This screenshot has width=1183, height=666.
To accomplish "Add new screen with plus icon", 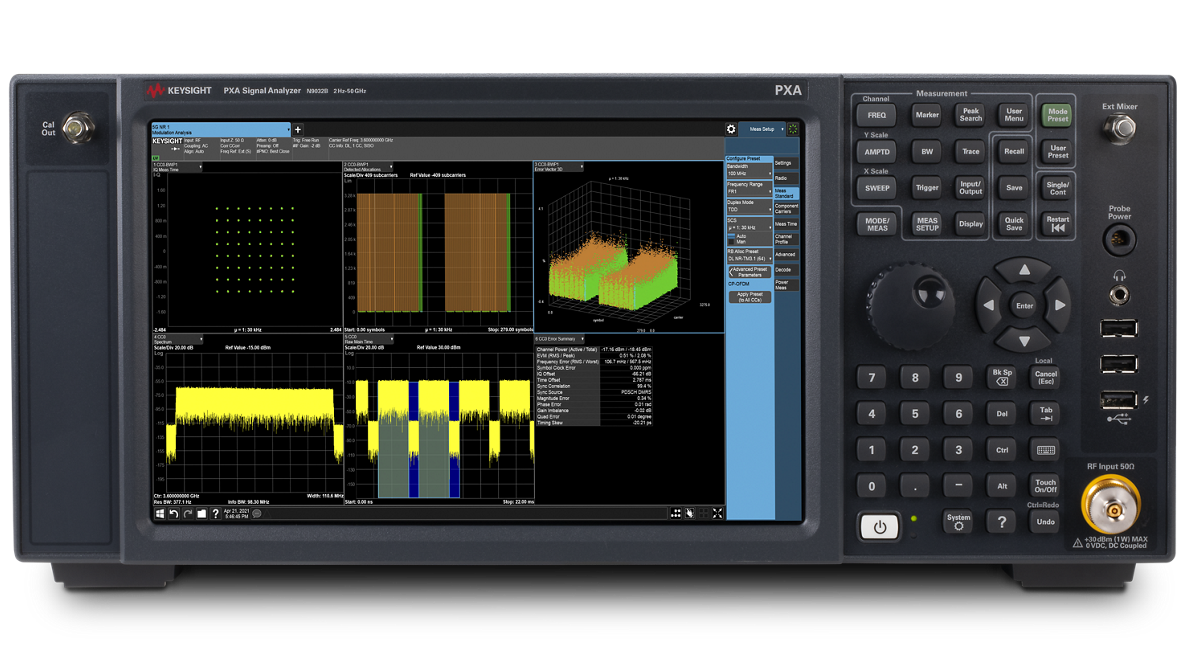I will pyautogui.click(x=298, y=129).
